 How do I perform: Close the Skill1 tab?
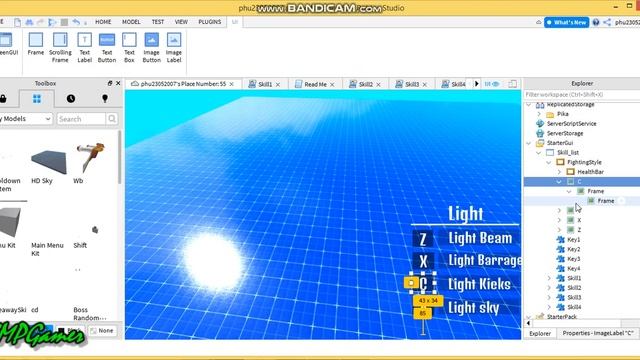[278, 84]
